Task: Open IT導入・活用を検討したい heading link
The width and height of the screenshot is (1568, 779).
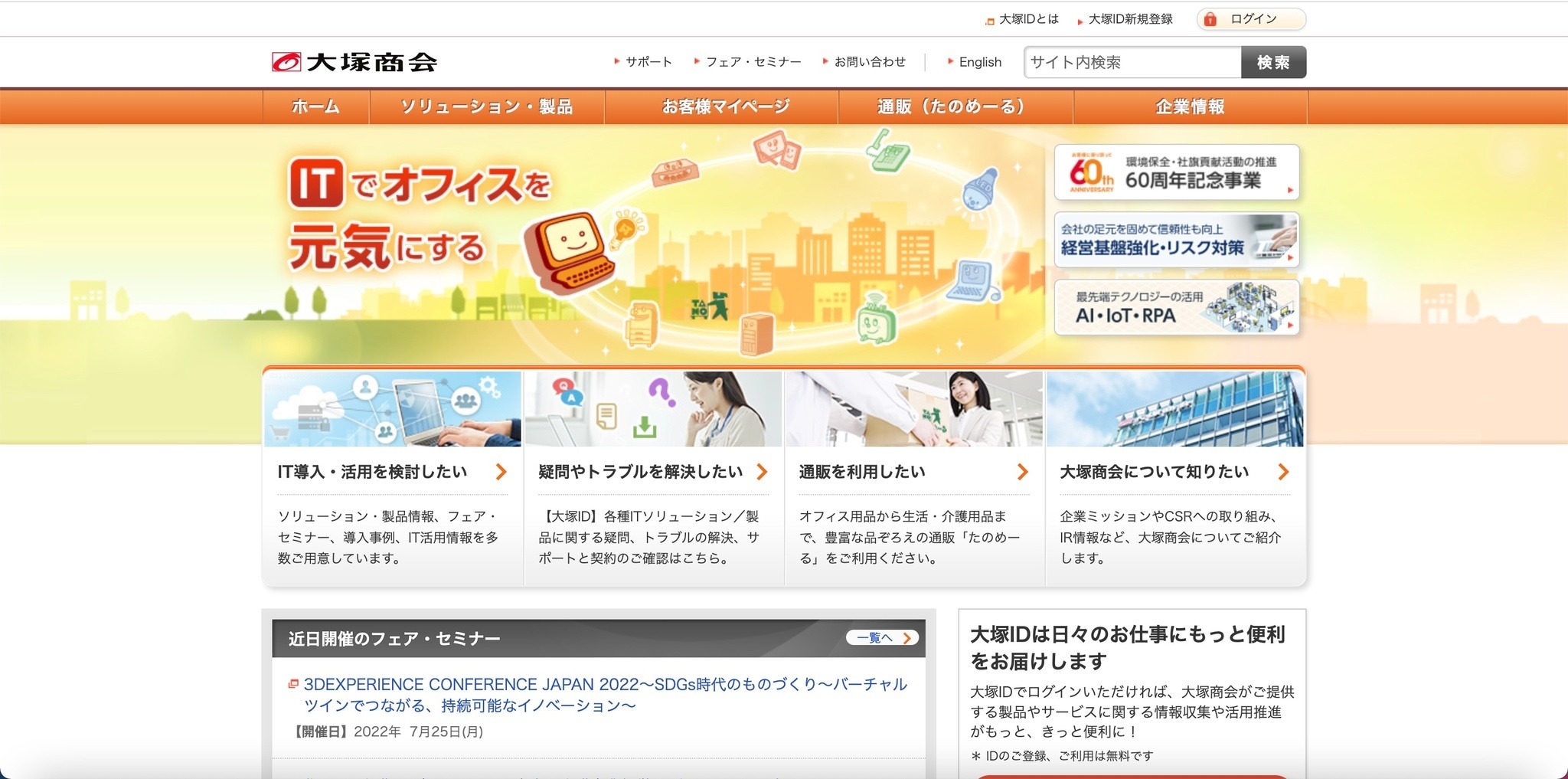Action: tap(373, 472)
